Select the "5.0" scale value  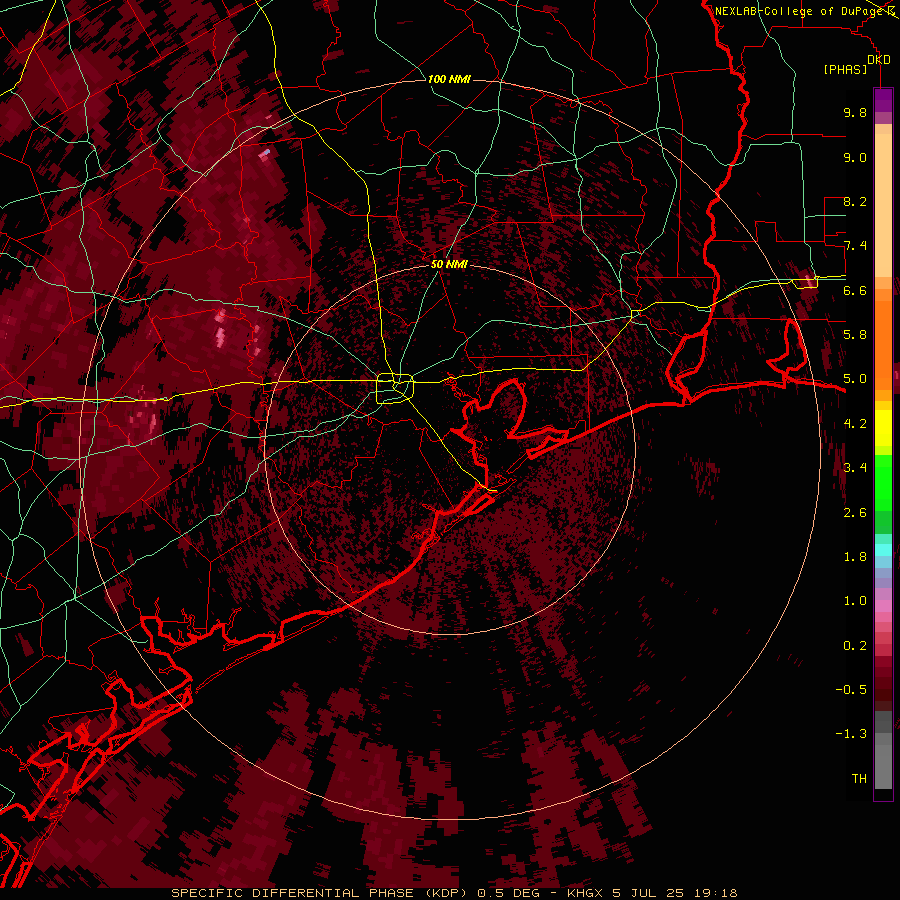855,379
